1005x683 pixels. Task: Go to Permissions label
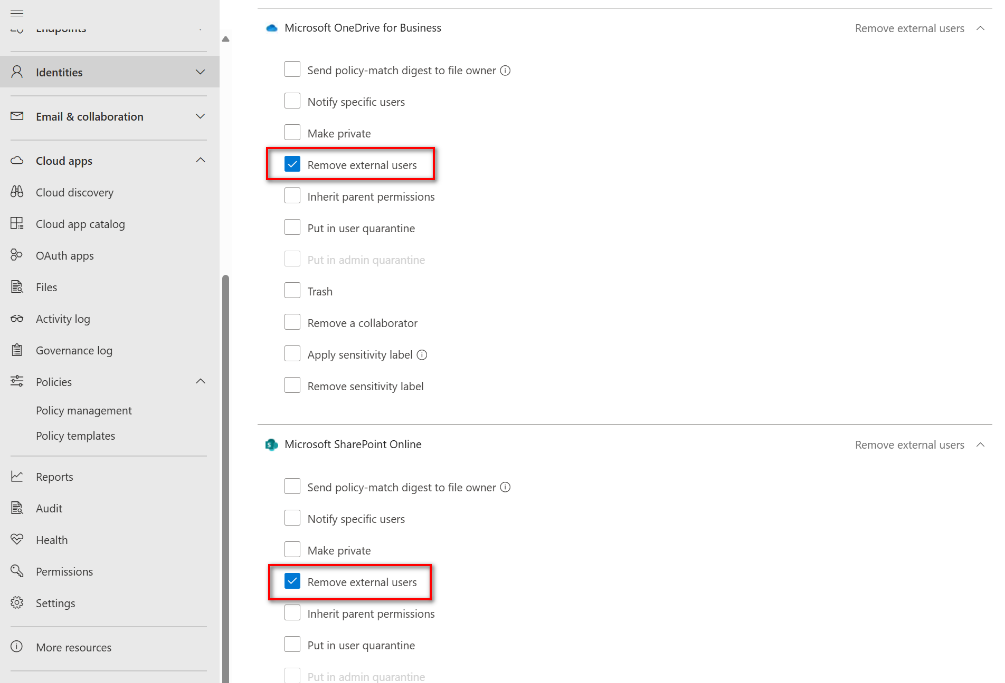click(64, 572)
